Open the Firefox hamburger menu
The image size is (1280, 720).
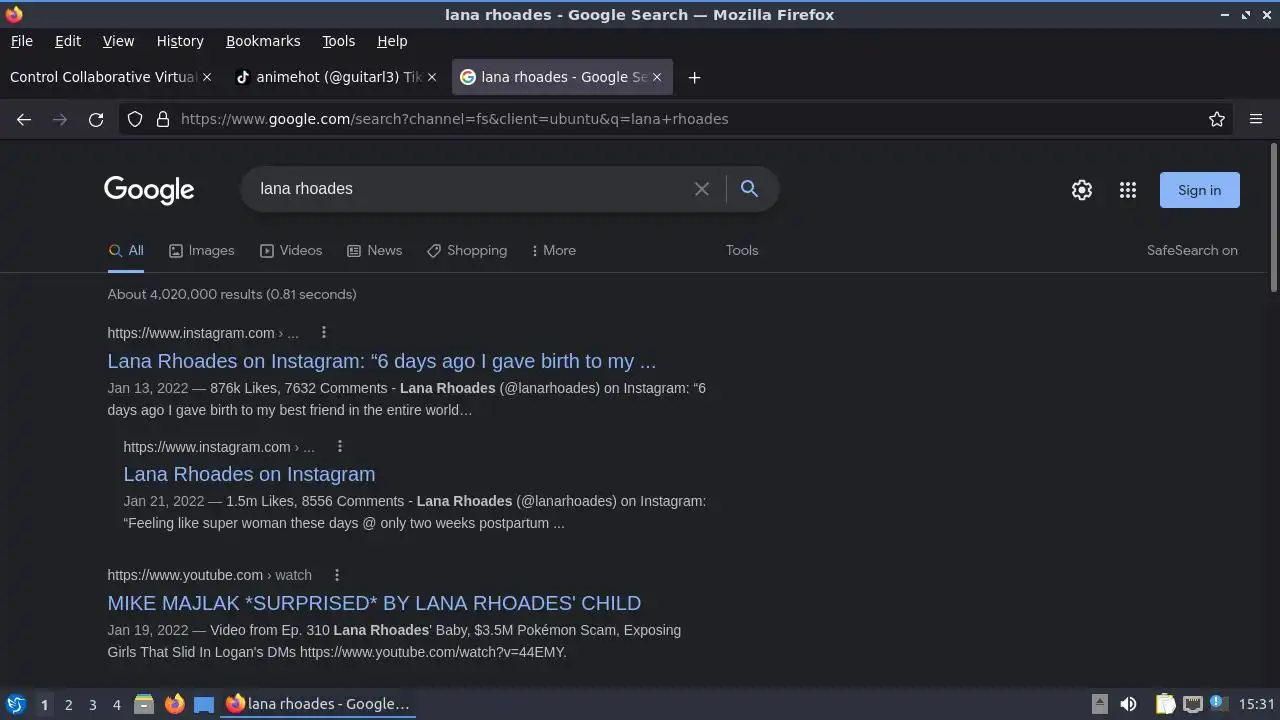[x=1256, y=119]
